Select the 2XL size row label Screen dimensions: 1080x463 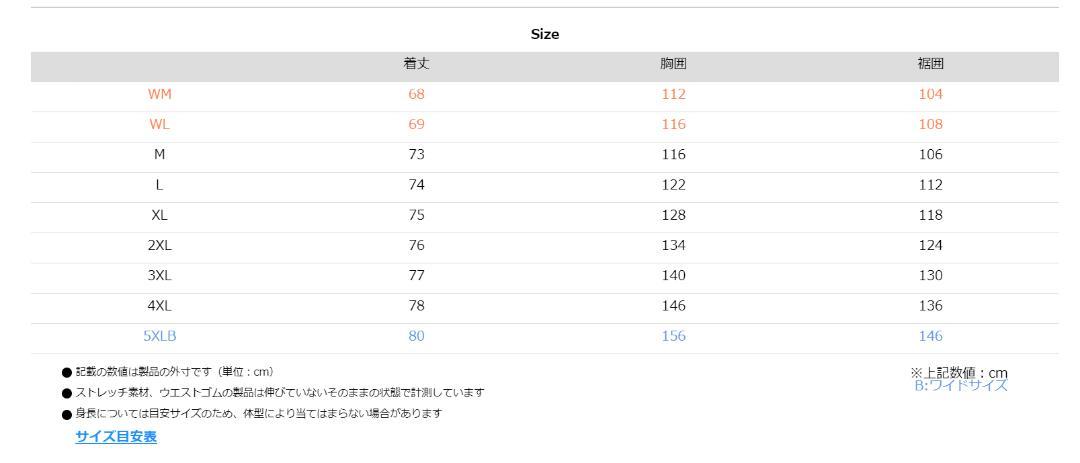[x=160, y=245]
